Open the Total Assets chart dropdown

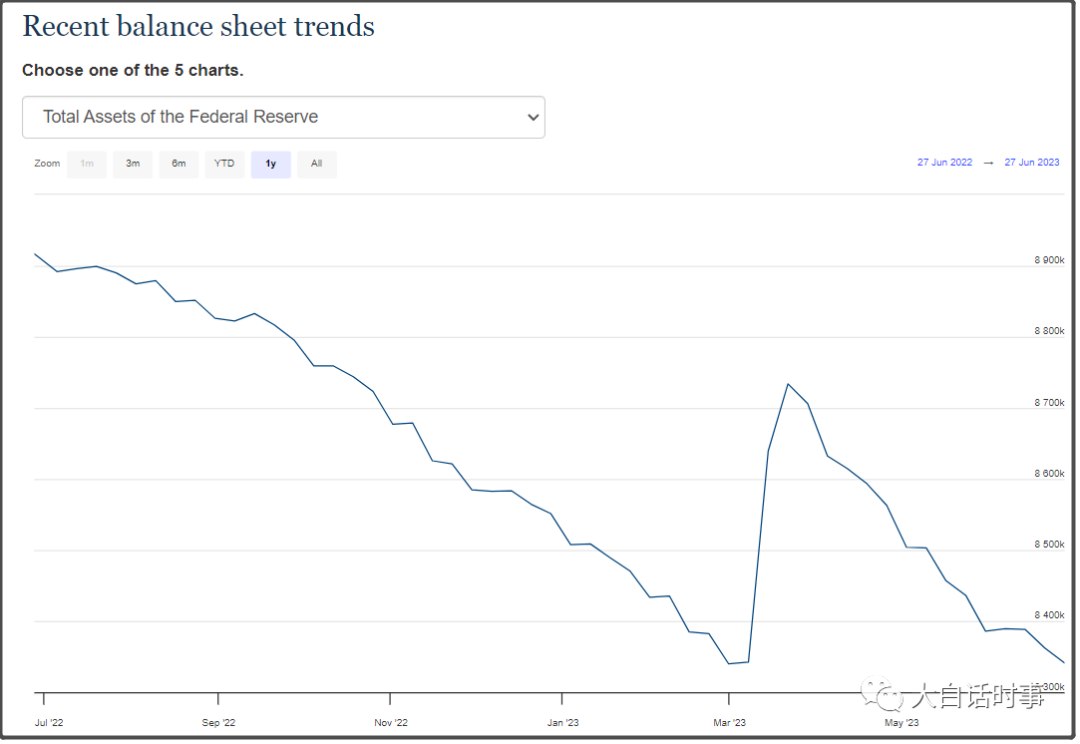coord(283,117)
